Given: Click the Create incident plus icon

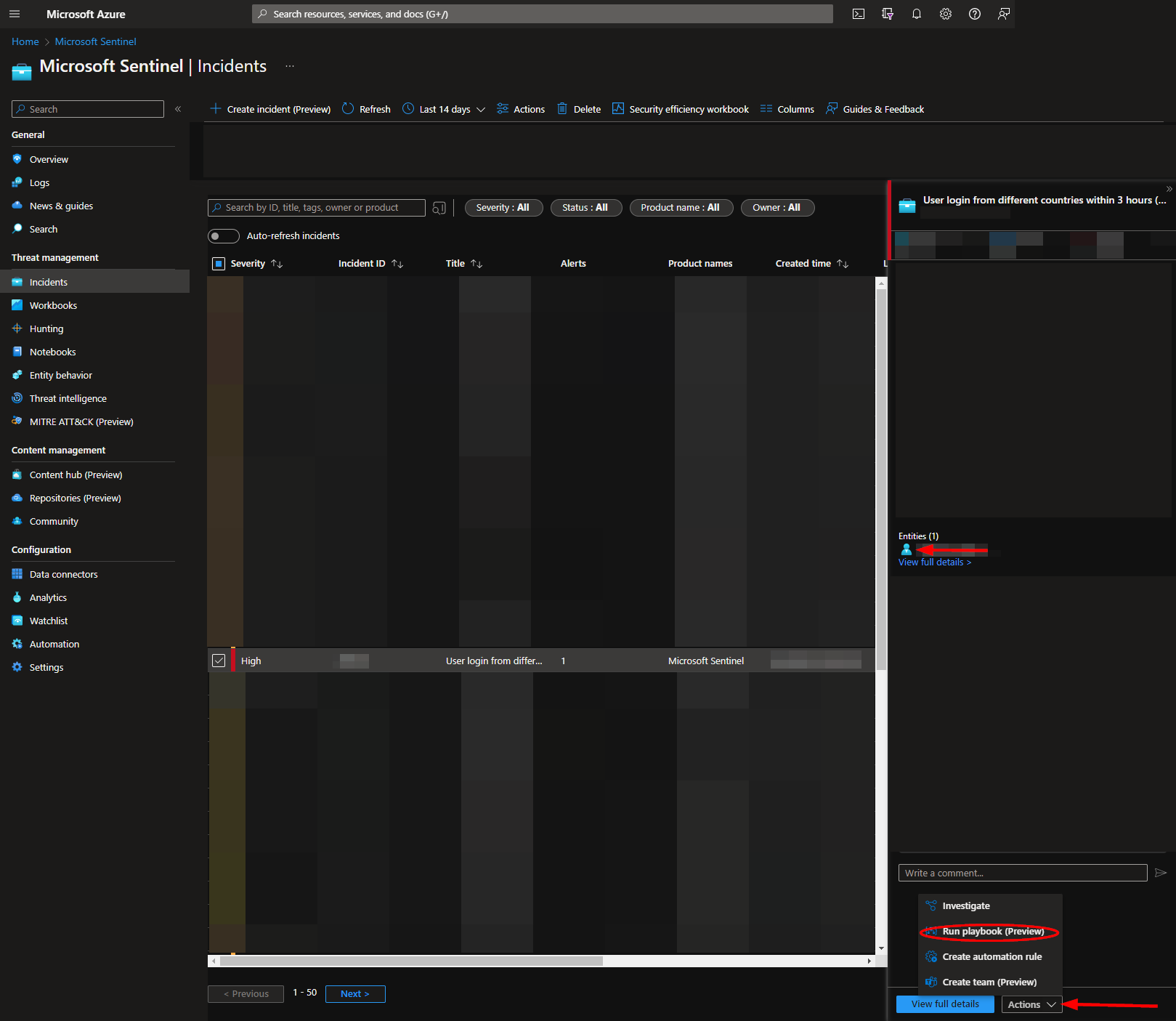Looking at the screenshot, I should tap(215, 108).
